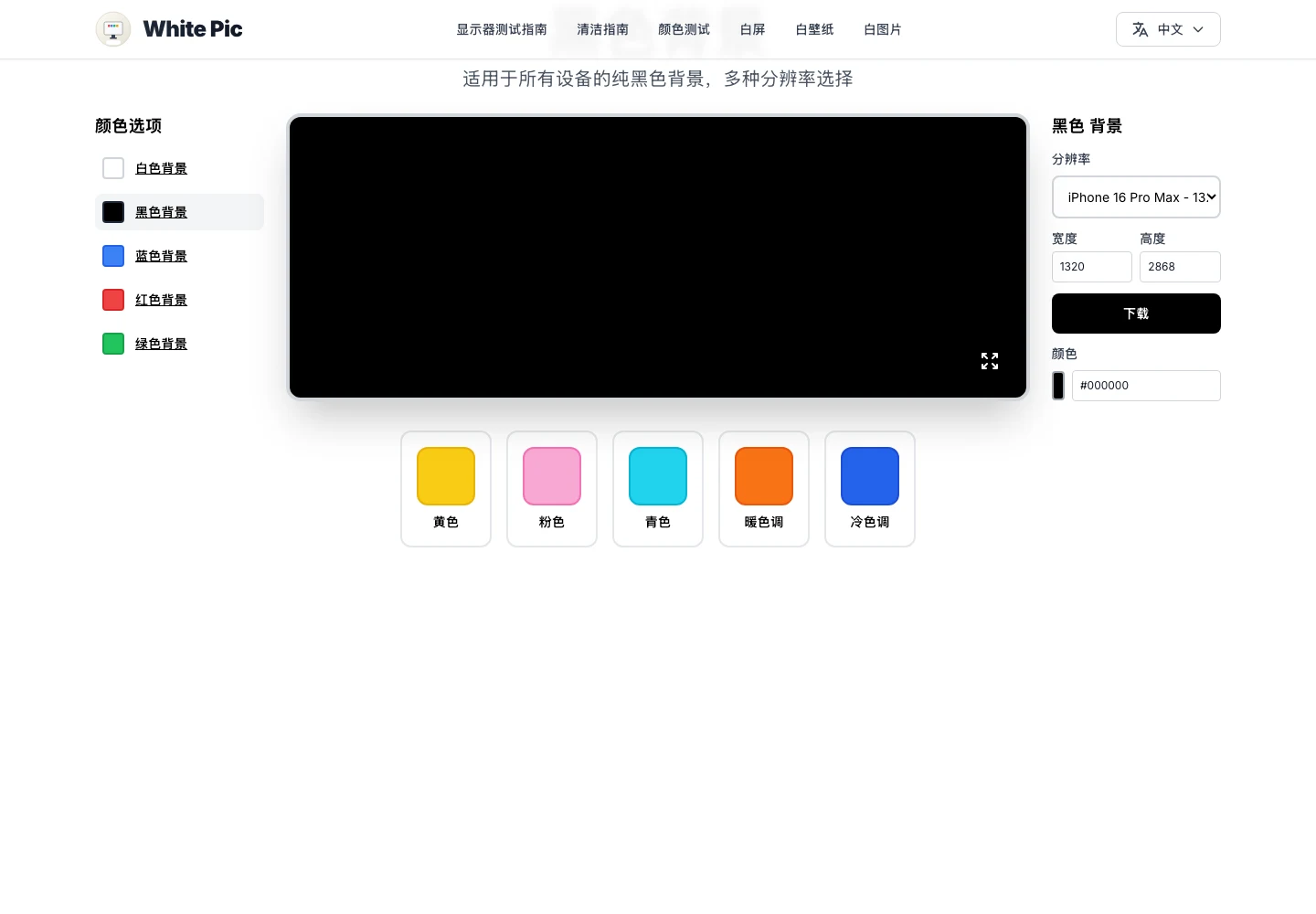1316x914 pixels.
Task: Open fullscreen preview with the expand icon
Action: pos(990,361)
